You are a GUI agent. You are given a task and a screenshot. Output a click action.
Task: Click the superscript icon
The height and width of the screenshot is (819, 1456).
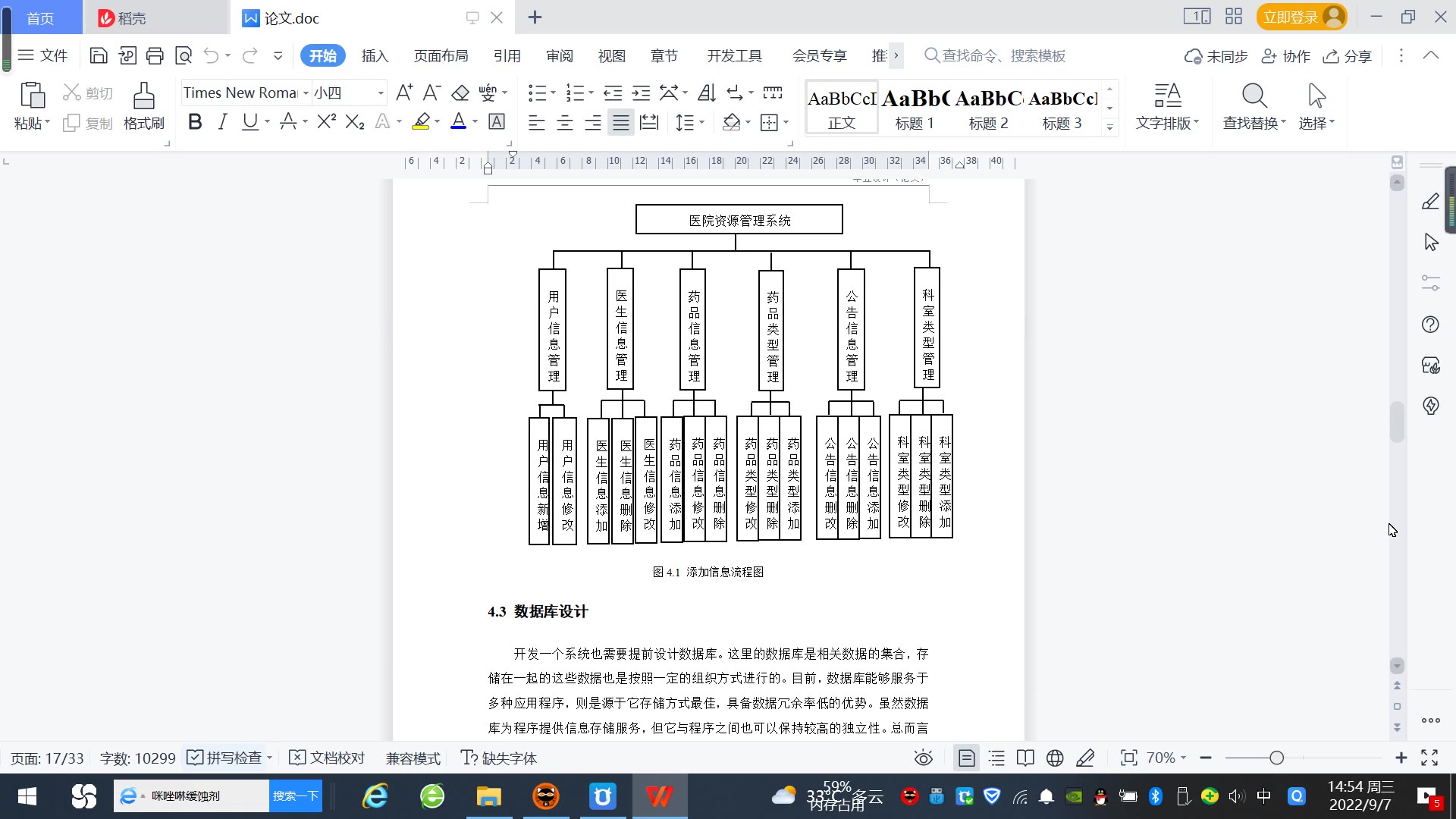point(327,122)
